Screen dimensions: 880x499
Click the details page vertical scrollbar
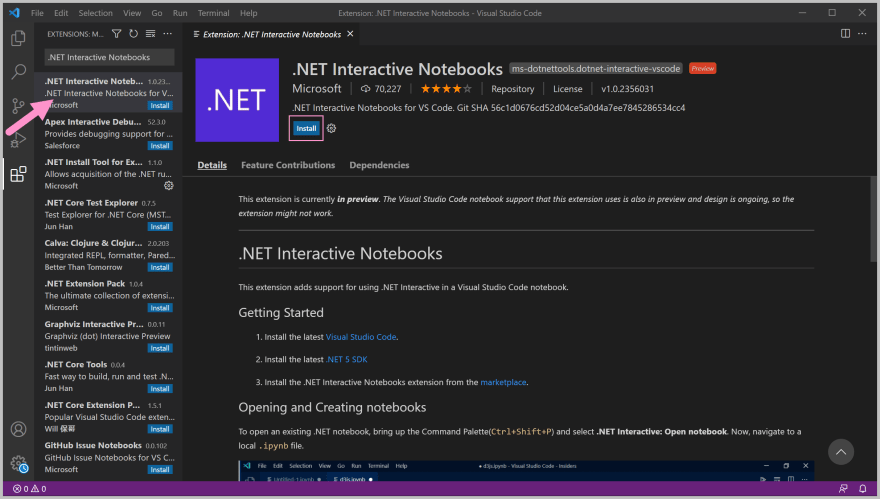pos(873,219)
